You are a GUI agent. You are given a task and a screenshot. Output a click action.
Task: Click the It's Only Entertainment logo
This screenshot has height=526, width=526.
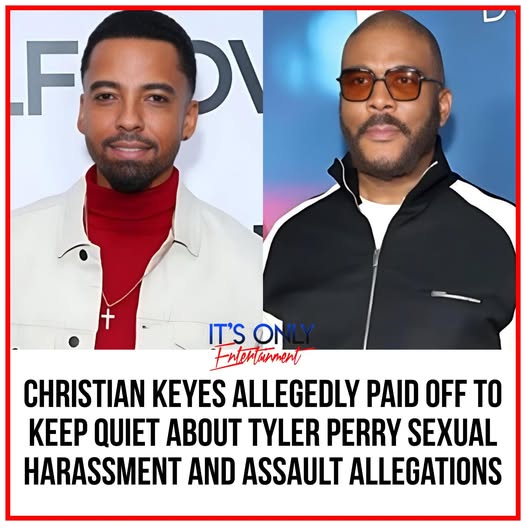pos(261,346)
